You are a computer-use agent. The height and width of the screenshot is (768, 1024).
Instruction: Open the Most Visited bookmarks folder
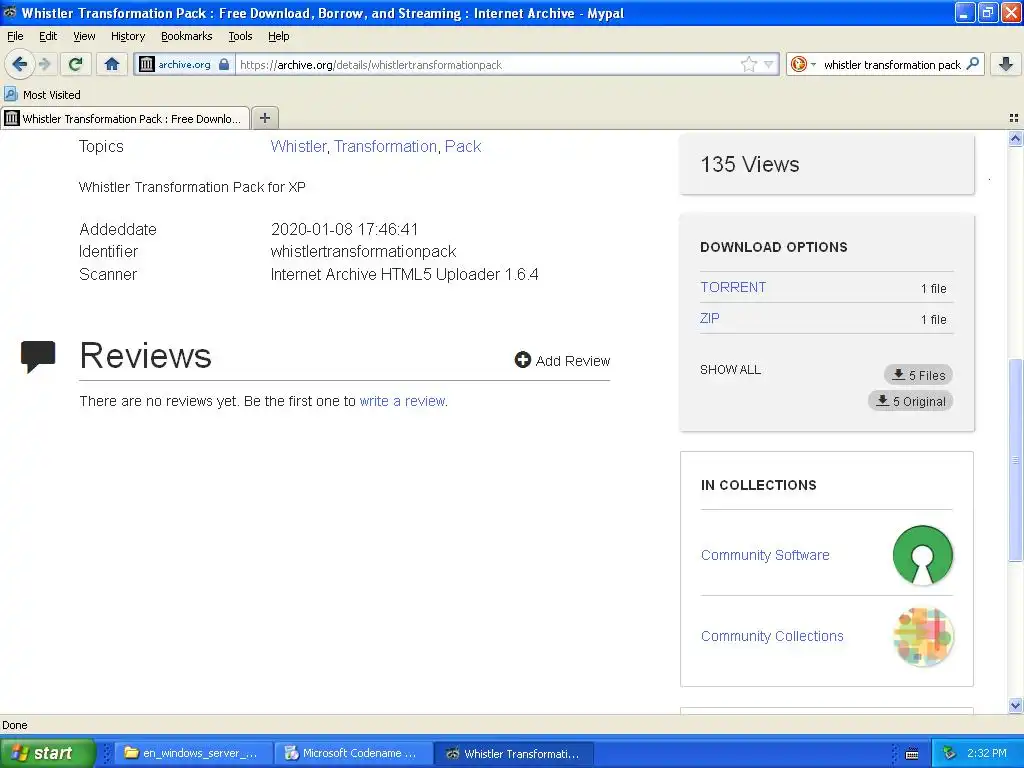[x=42, y=95]
